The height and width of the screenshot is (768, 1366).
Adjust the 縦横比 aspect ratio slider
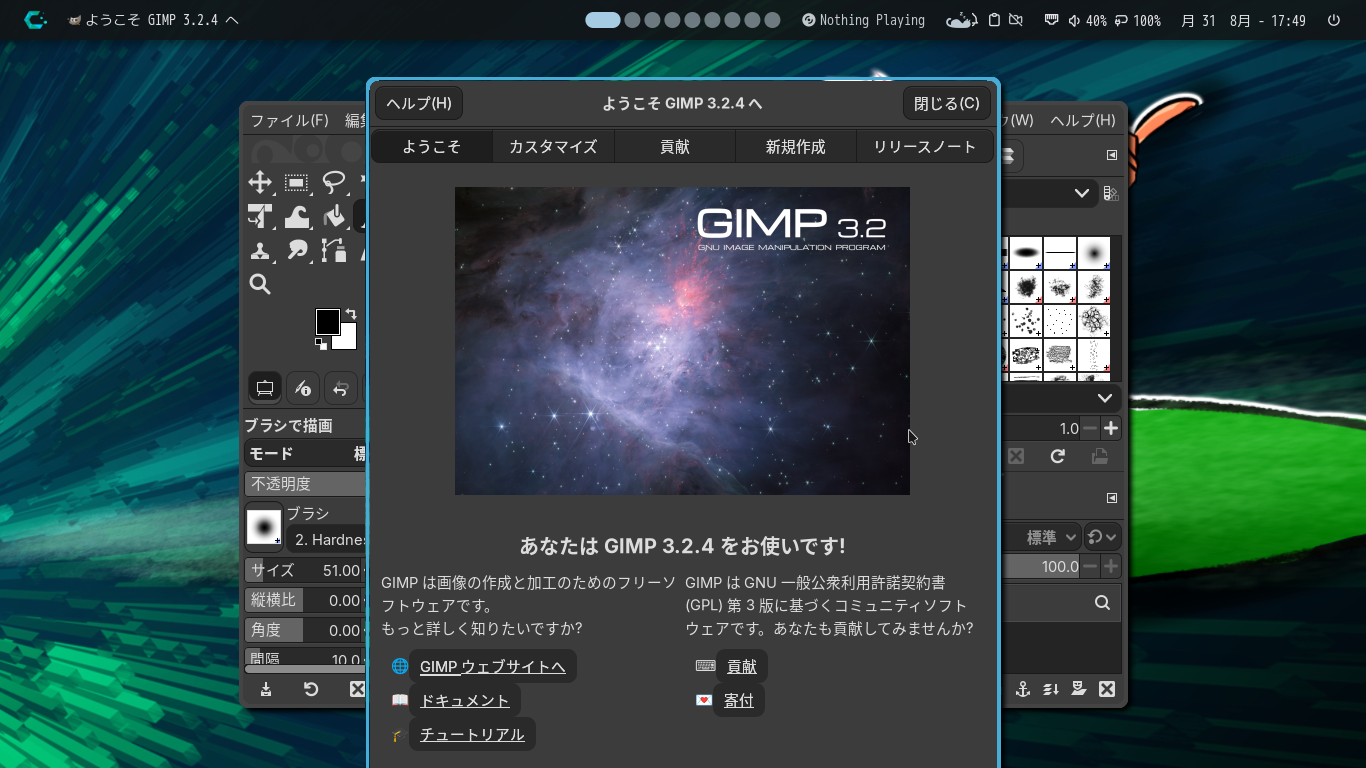pos(305,600)
